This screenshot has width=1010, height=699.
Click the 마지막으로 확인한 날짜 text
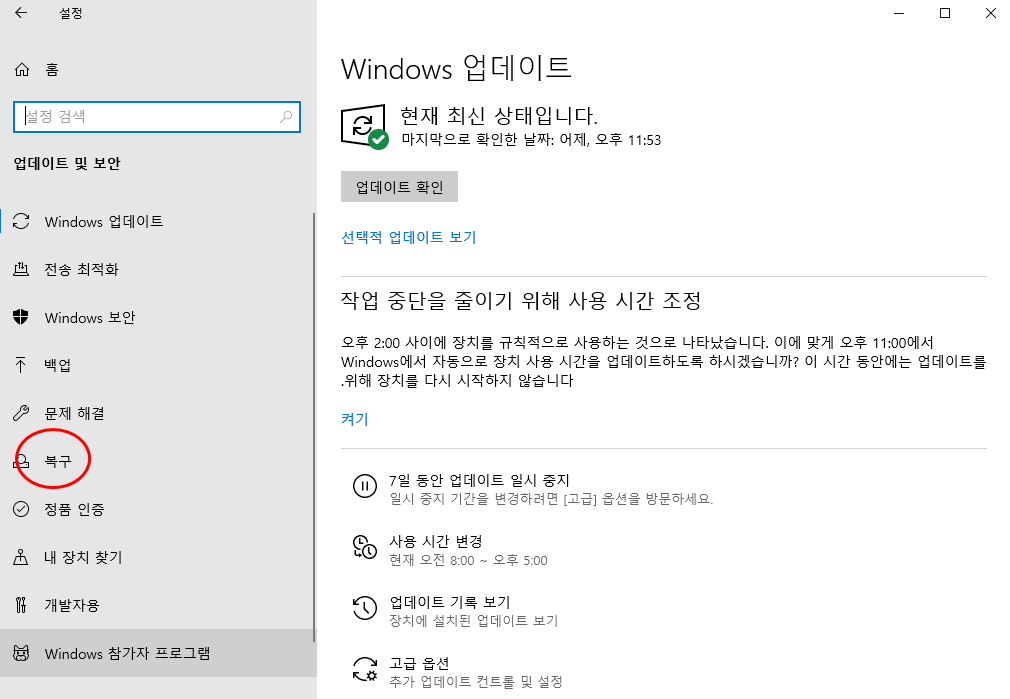(531, 140)
